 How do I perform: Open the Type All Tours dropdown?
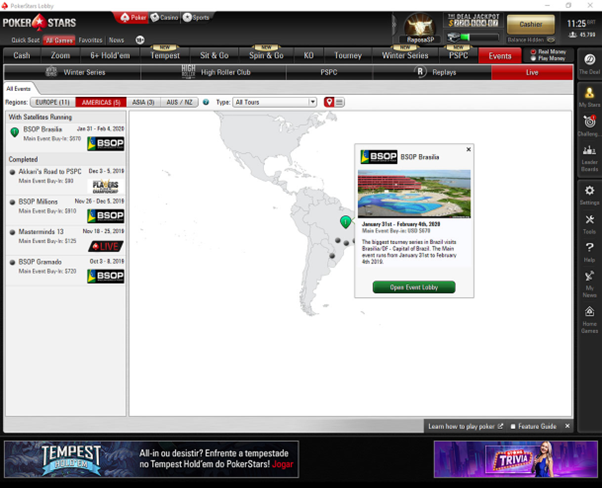pos(275,102)
